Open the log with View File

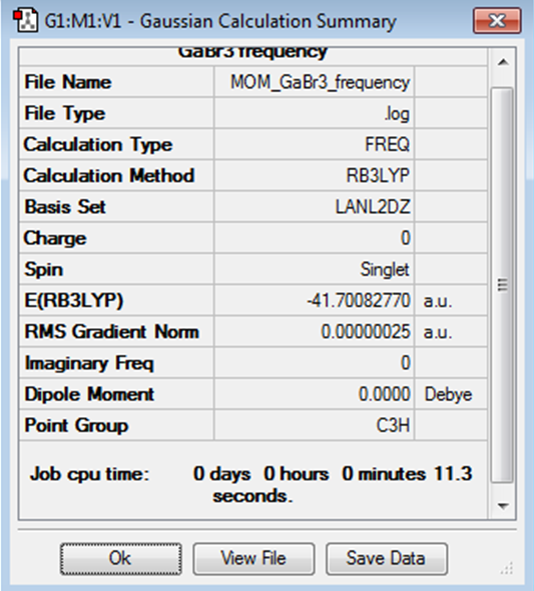[x=254, y=559]
